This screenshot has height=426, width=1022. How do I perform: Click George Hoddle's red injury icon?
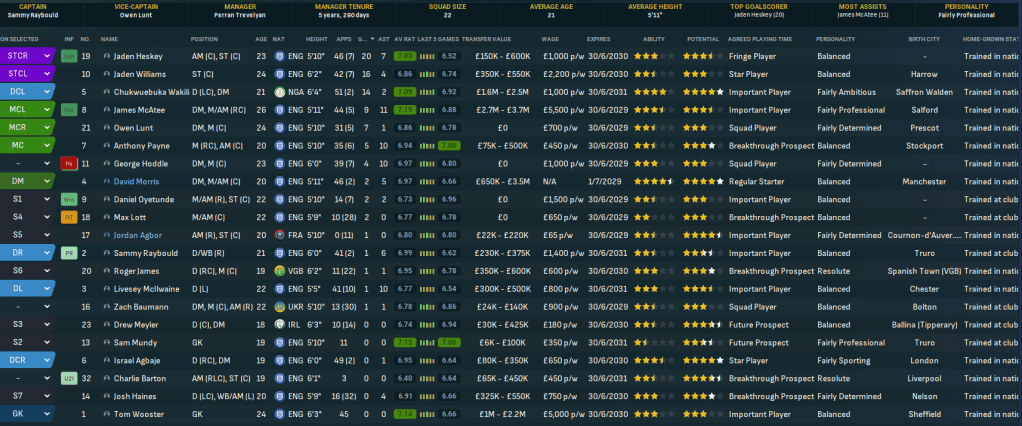pos(68,163)
